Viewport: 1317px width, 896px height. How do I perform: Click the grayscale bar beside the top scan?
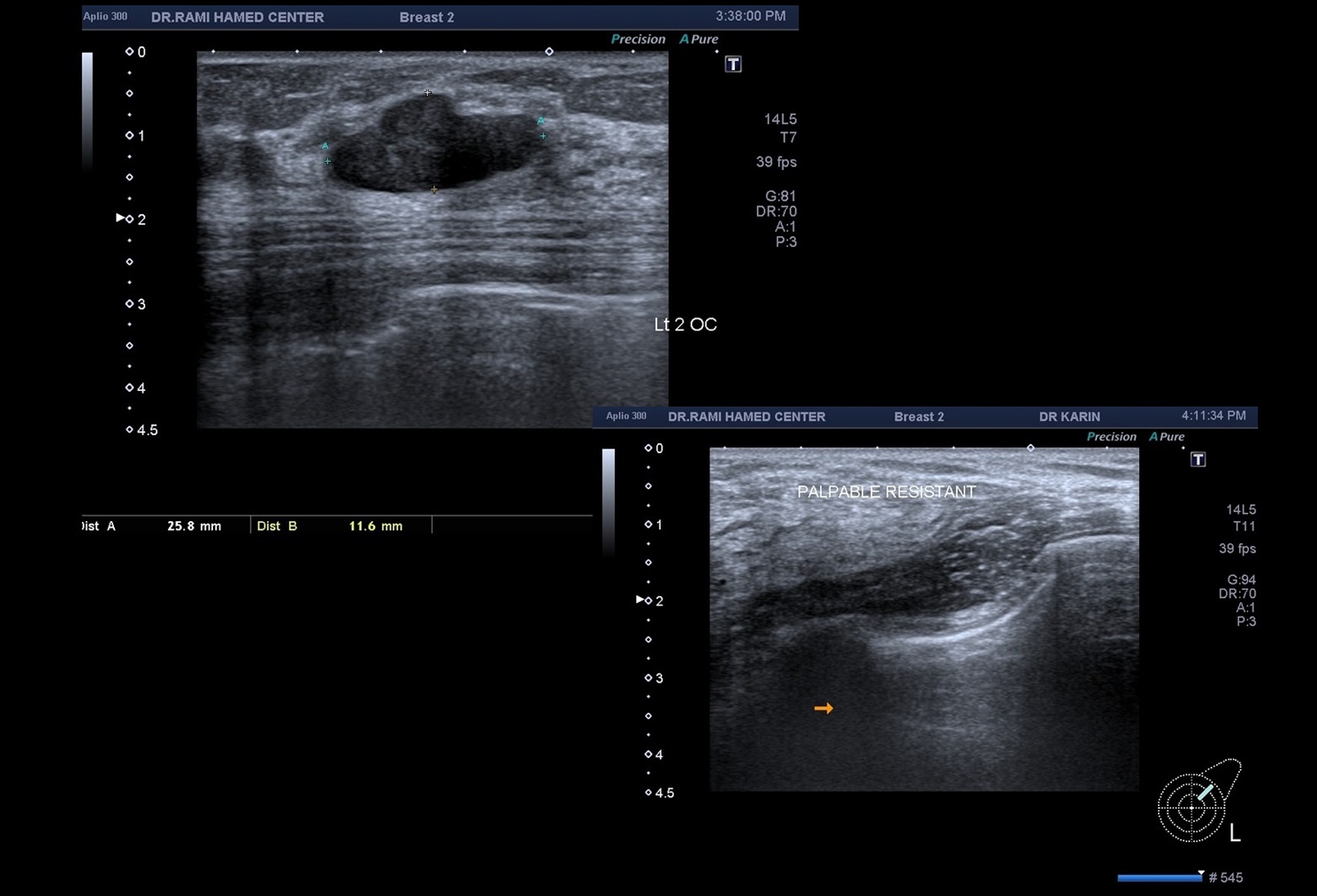(x=88, y=111)
